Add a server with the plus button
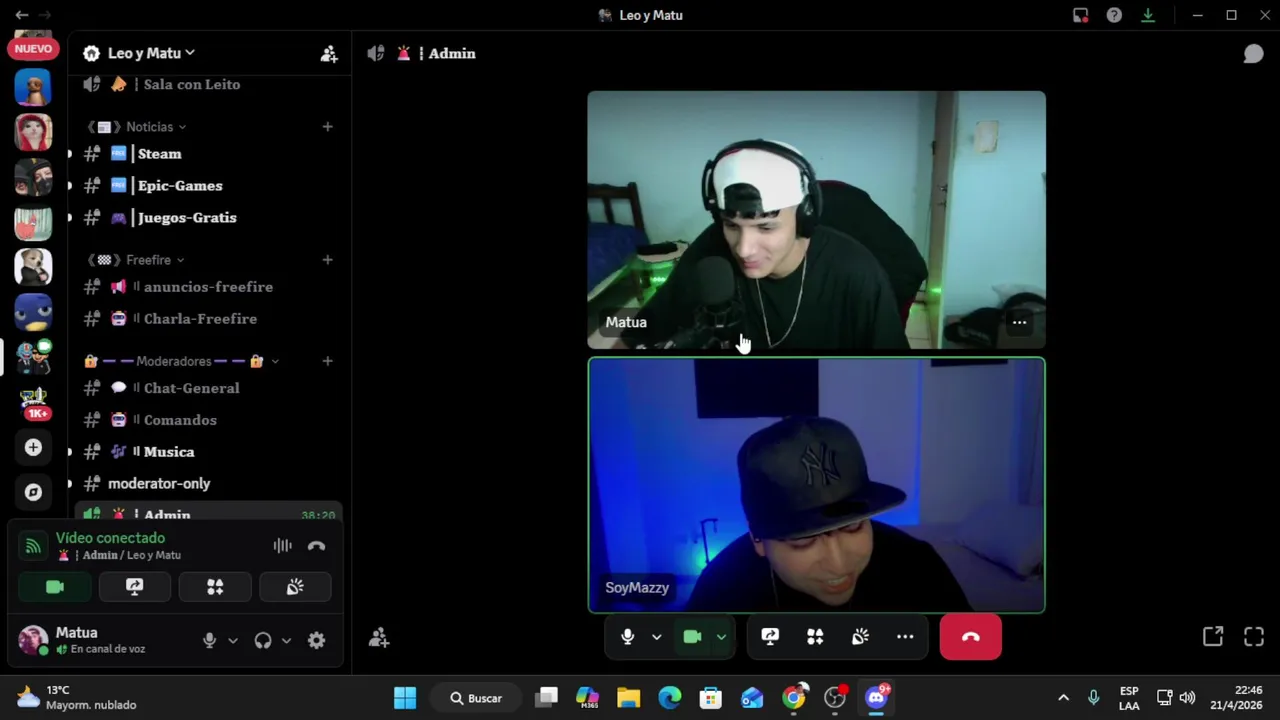 (x=33, y=447)
